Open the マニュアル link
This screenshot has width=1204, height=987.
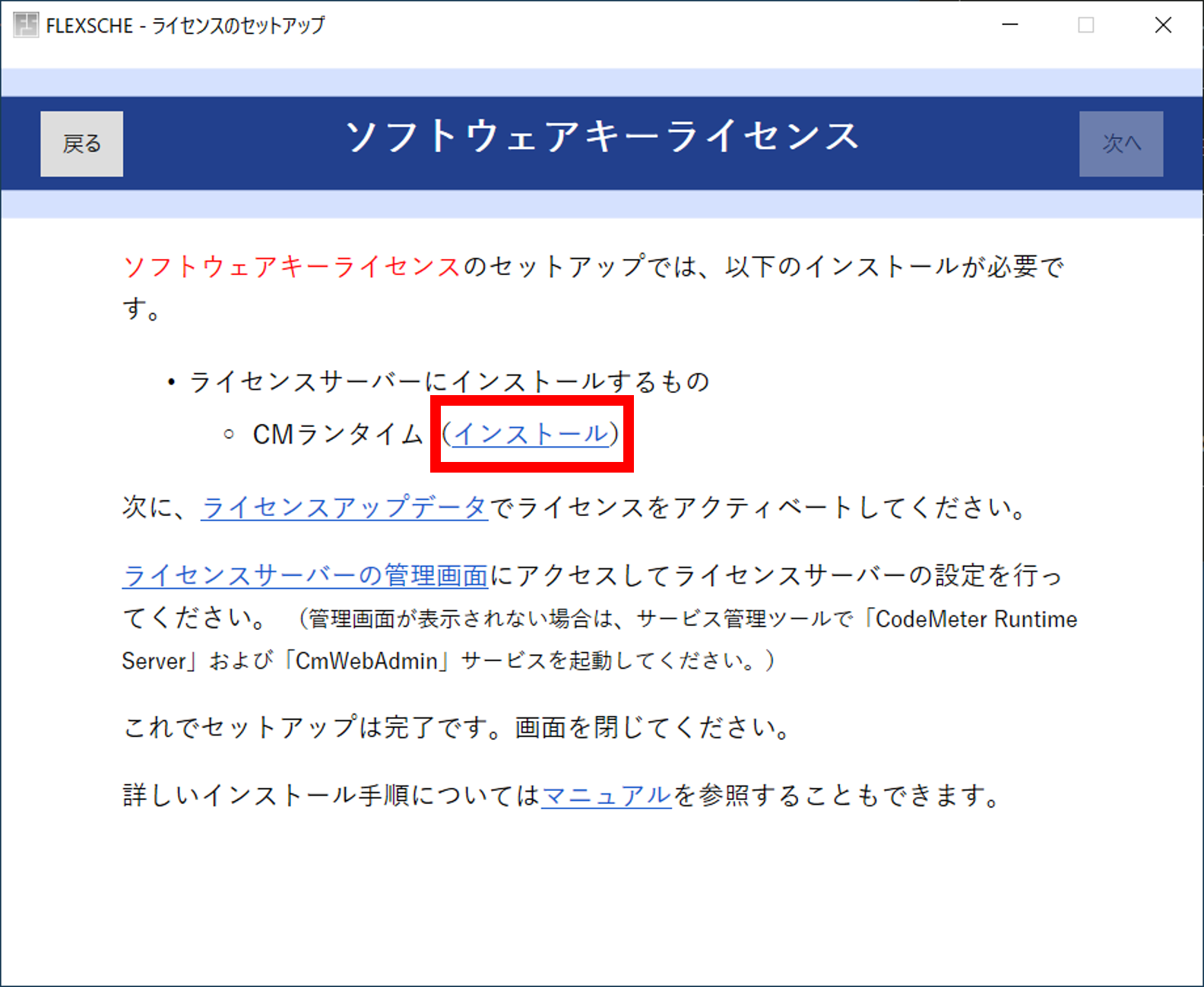click(606, 796)
